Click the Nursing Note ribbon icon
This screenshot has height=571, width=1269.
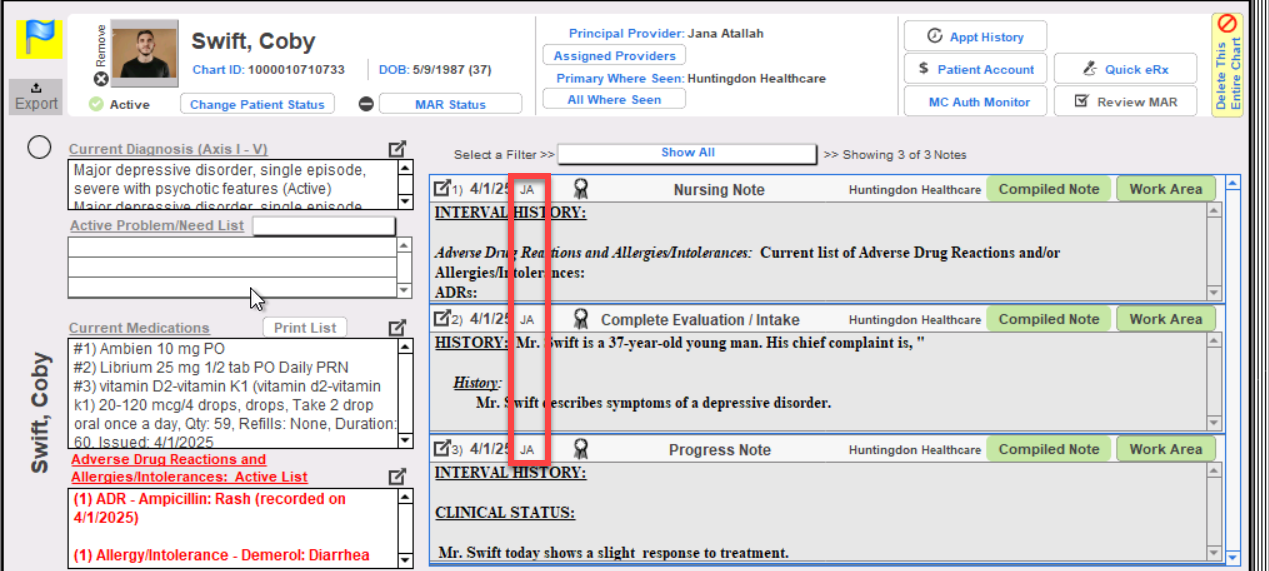[580, 189]
